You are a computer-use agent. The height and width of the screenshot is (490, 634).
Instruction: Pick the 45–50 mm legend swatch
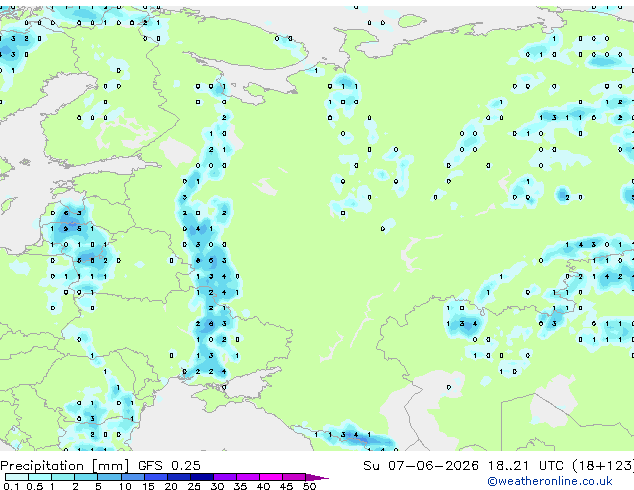294,477
